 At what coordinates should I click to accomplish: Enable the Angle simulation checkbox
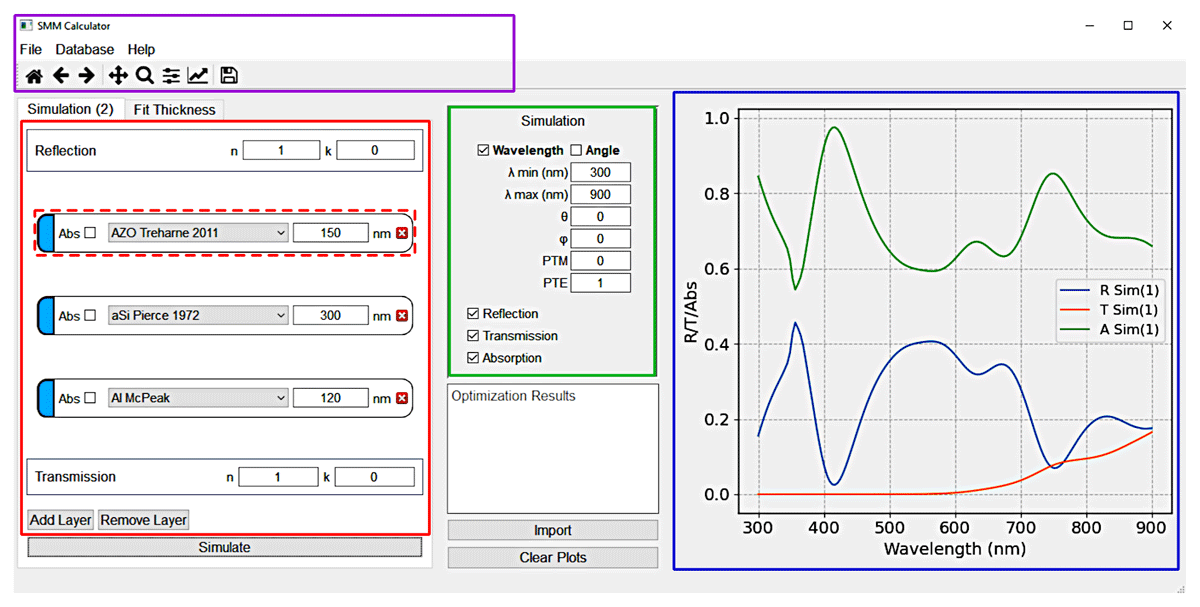576,150
